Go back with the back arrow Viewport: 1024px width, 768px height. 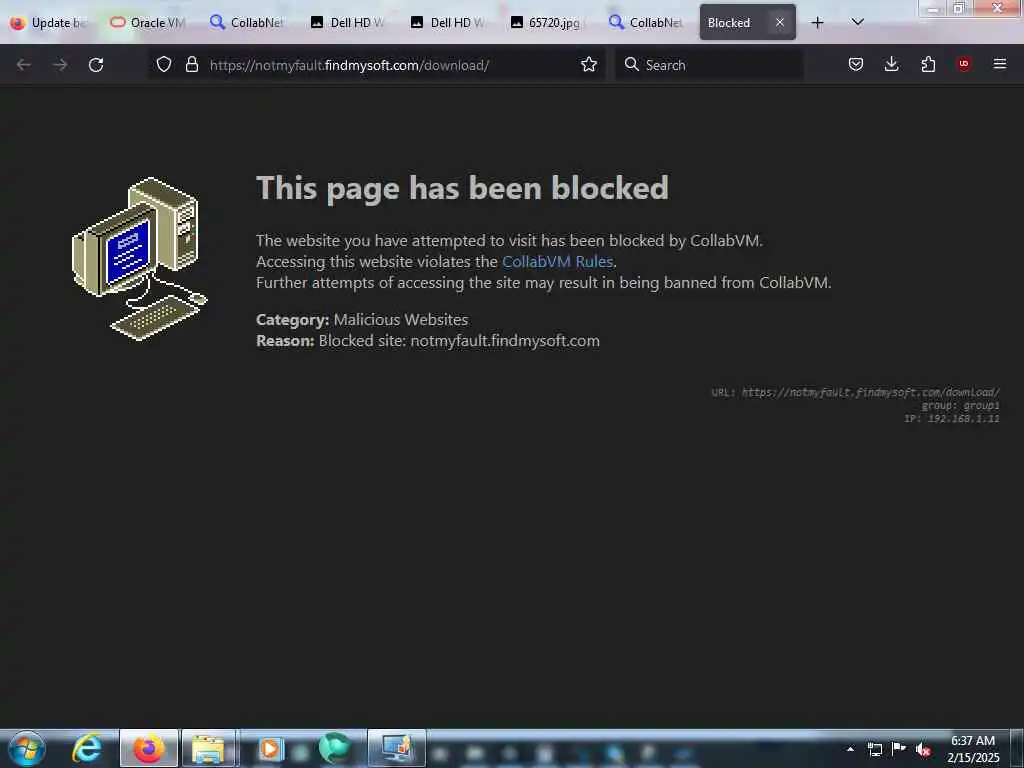(x=24, y=65)
